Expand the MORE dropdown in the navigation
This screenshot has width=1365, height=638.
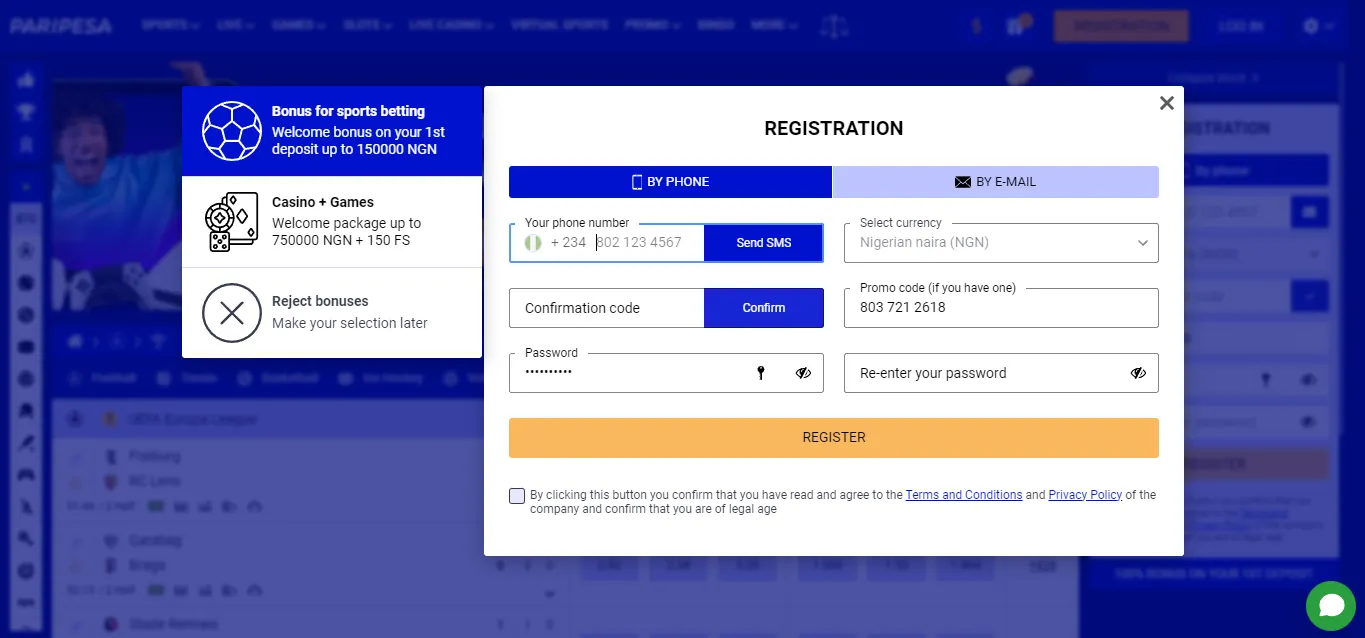click(773, 25)
